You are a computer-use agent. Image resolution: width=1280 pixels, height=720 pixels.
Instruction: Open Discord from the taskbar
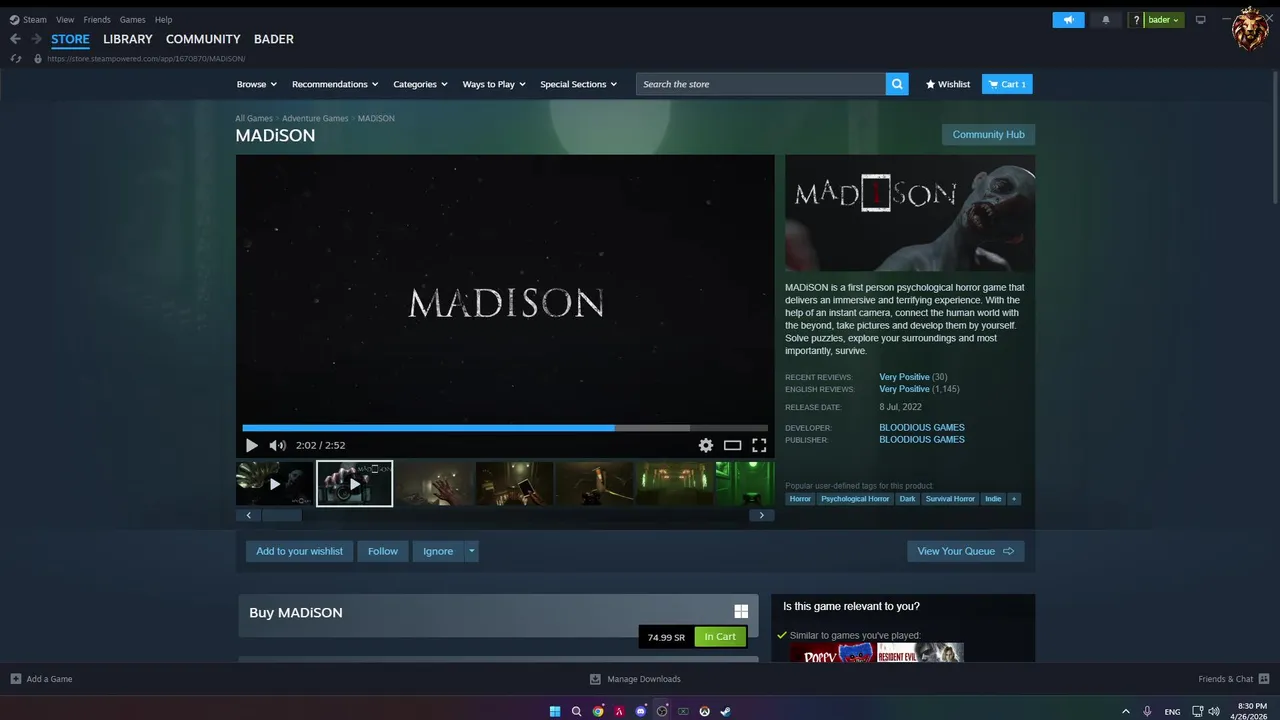[x=641, y=712]
